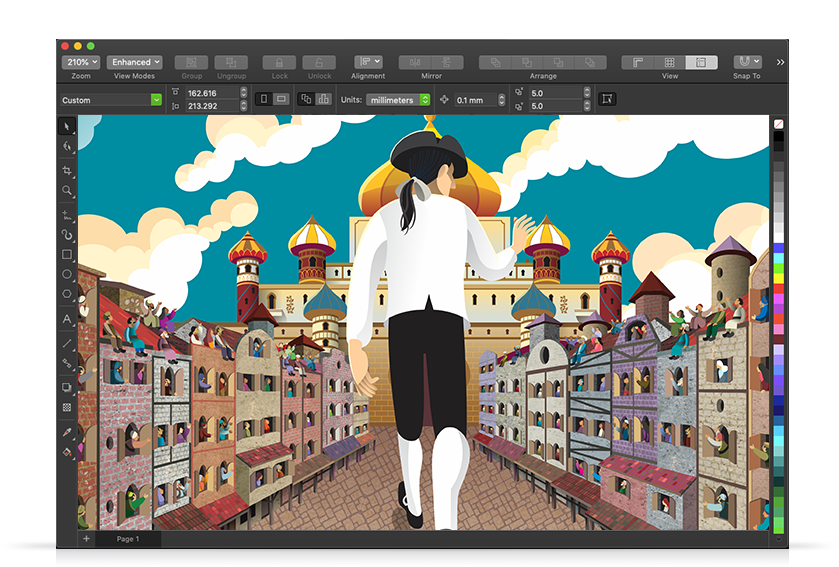Viewport: 839px width, 567px height.
Task: Pick the yellow swatch in color palette
Action: [779, 279]
